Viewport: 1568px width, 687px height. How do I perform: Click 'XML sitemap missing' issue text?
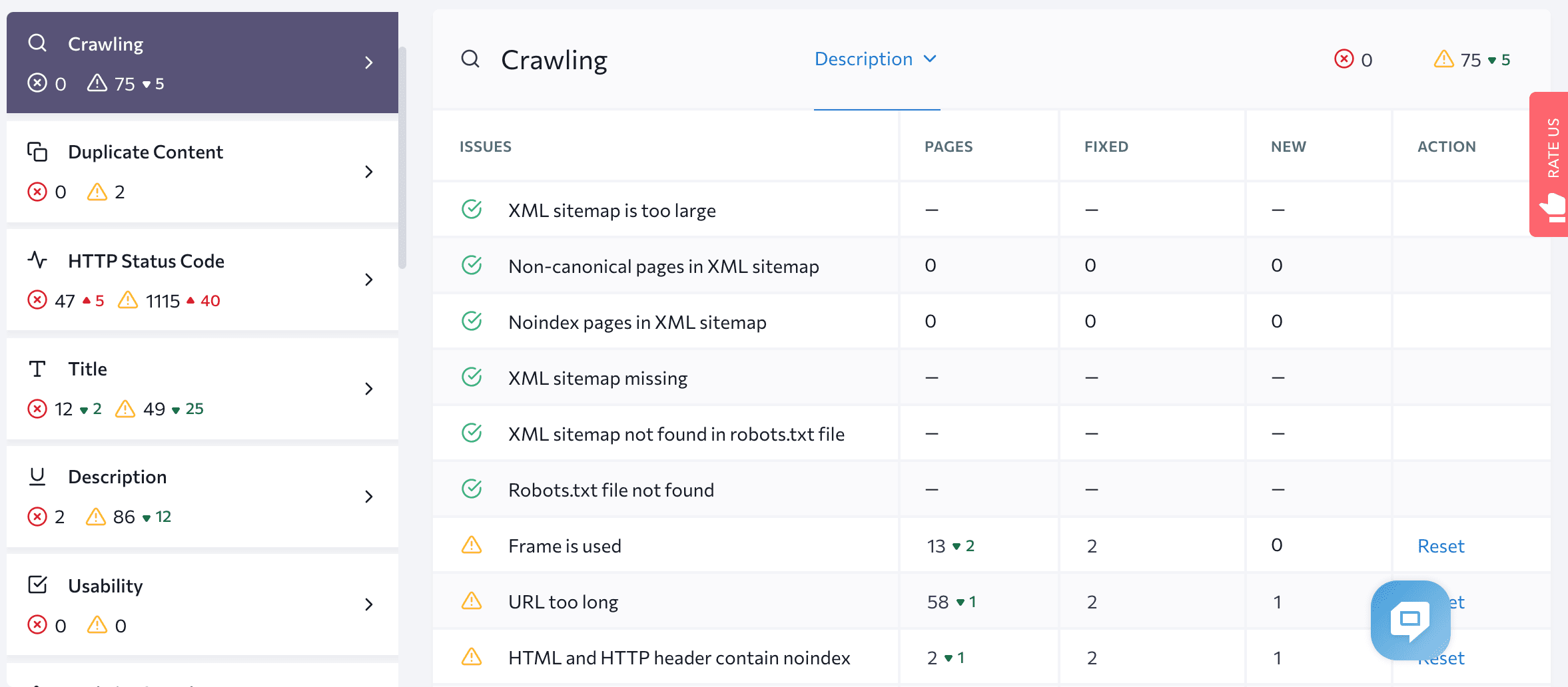[598, 378]
